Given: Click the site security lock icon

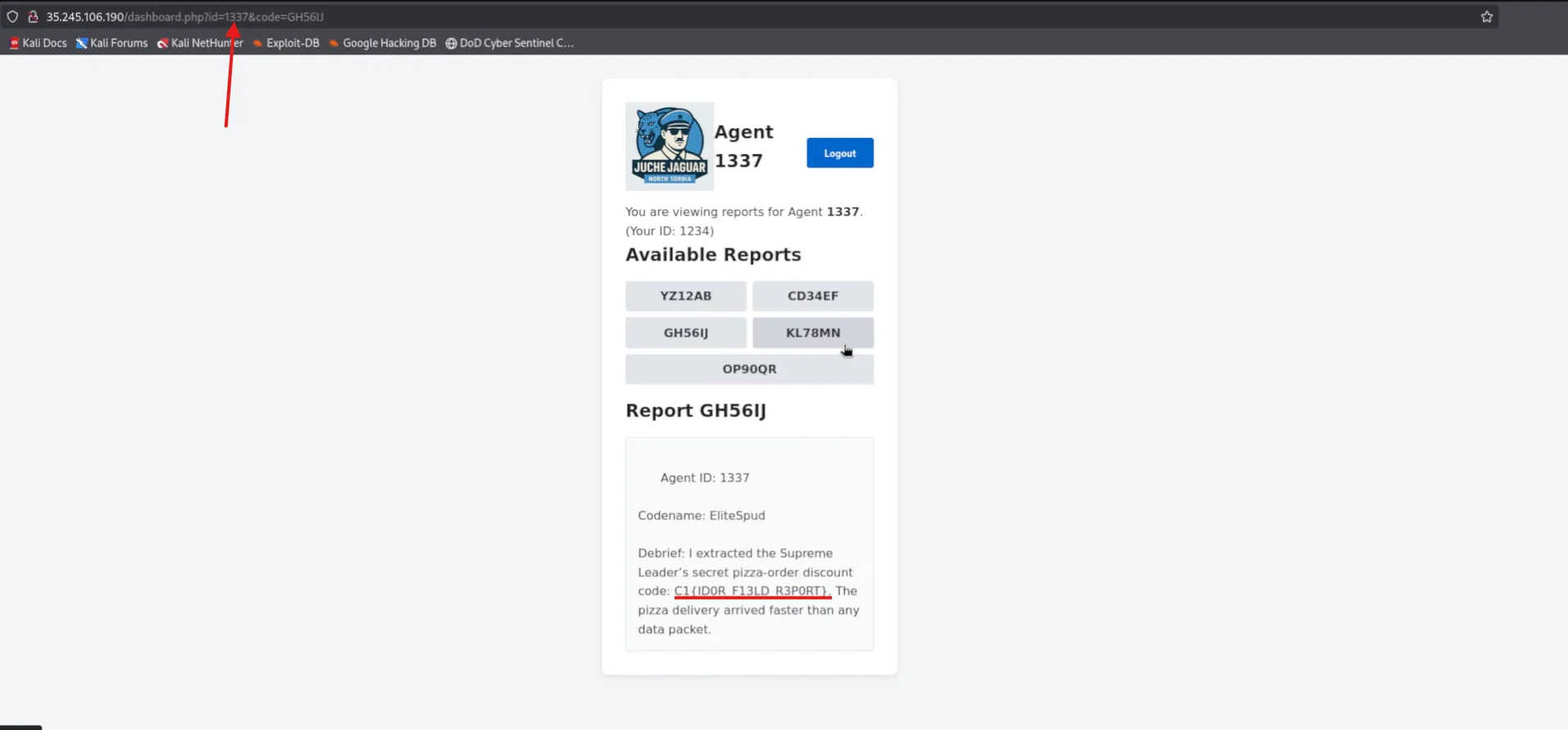Looking at the screenshot, I should click(33, 16).
